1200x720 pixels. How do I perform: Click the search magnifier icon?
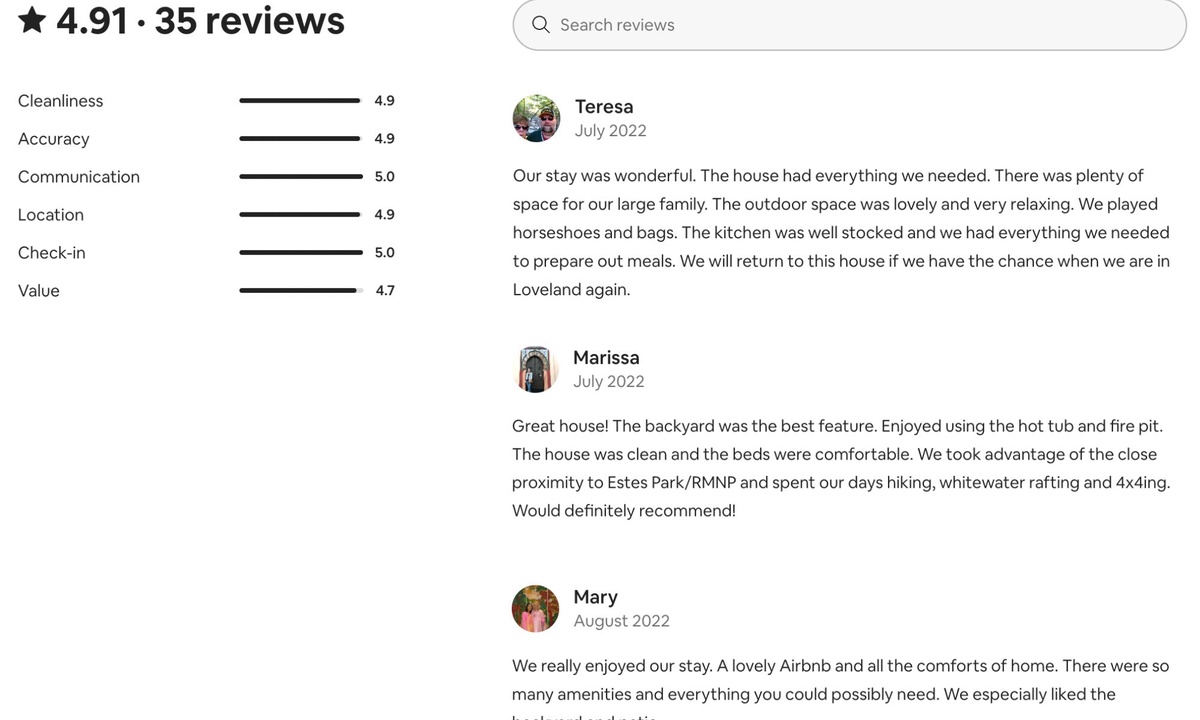[x=541, y=24]
